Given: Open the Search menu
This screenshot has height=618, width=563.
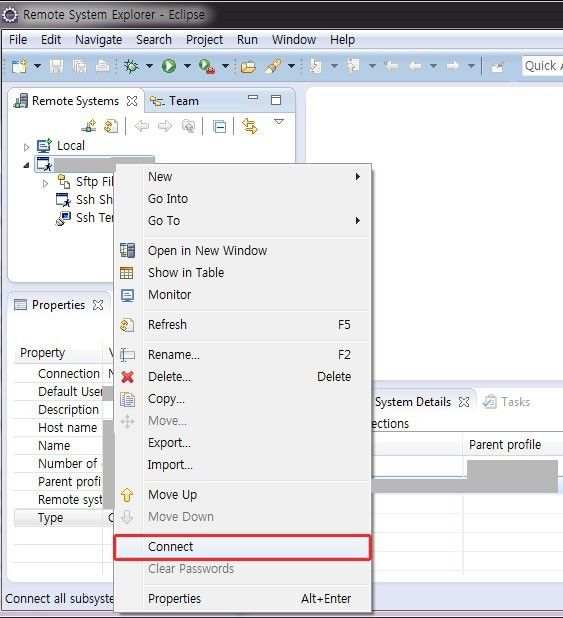Looking at the screenshot, I should [154, 39].
